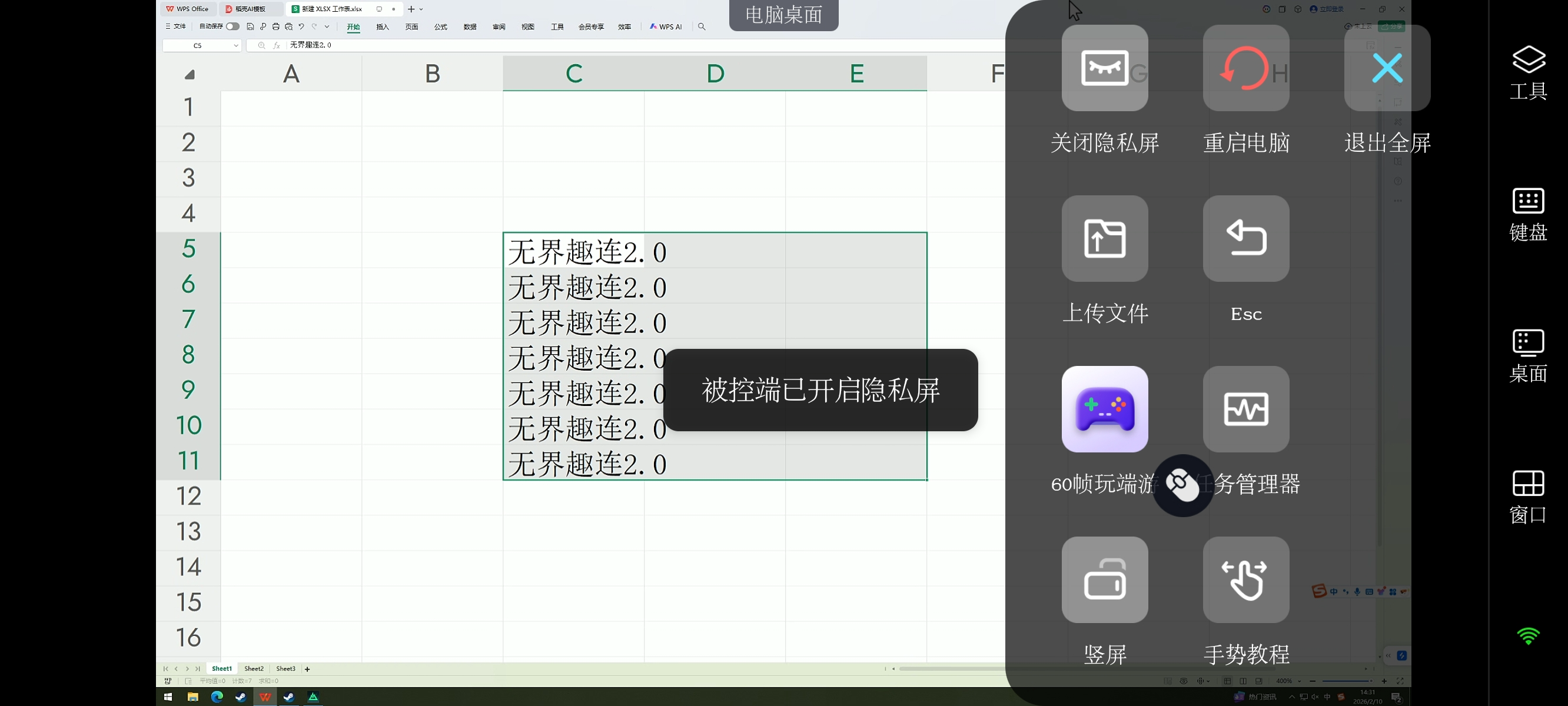This screenshot has width=1568, height=706.
Task: Add a new worksheet with the plus button
Action: tap(307, 669)
